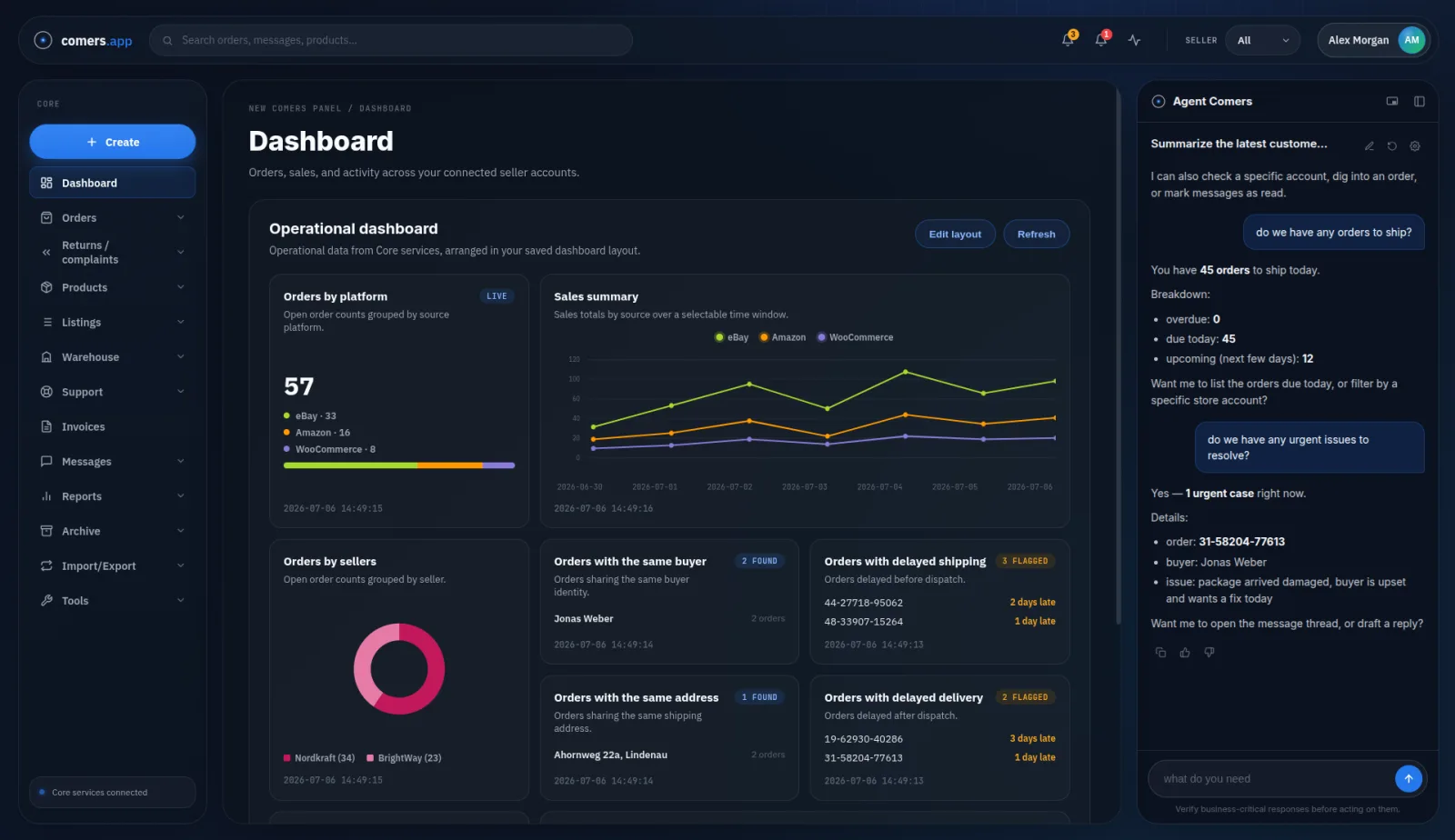Toggle Amazon series in the sales chart legend
This screenshot has width=1455, height=840.
point(783,337)
